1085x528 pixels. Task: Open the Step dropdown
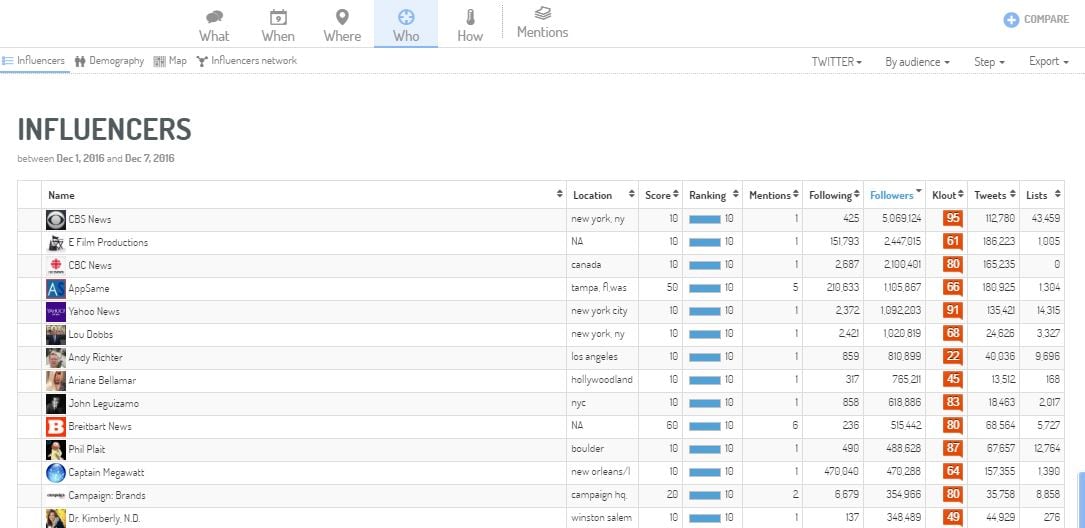pyautogui.click(x=989, y=62)
